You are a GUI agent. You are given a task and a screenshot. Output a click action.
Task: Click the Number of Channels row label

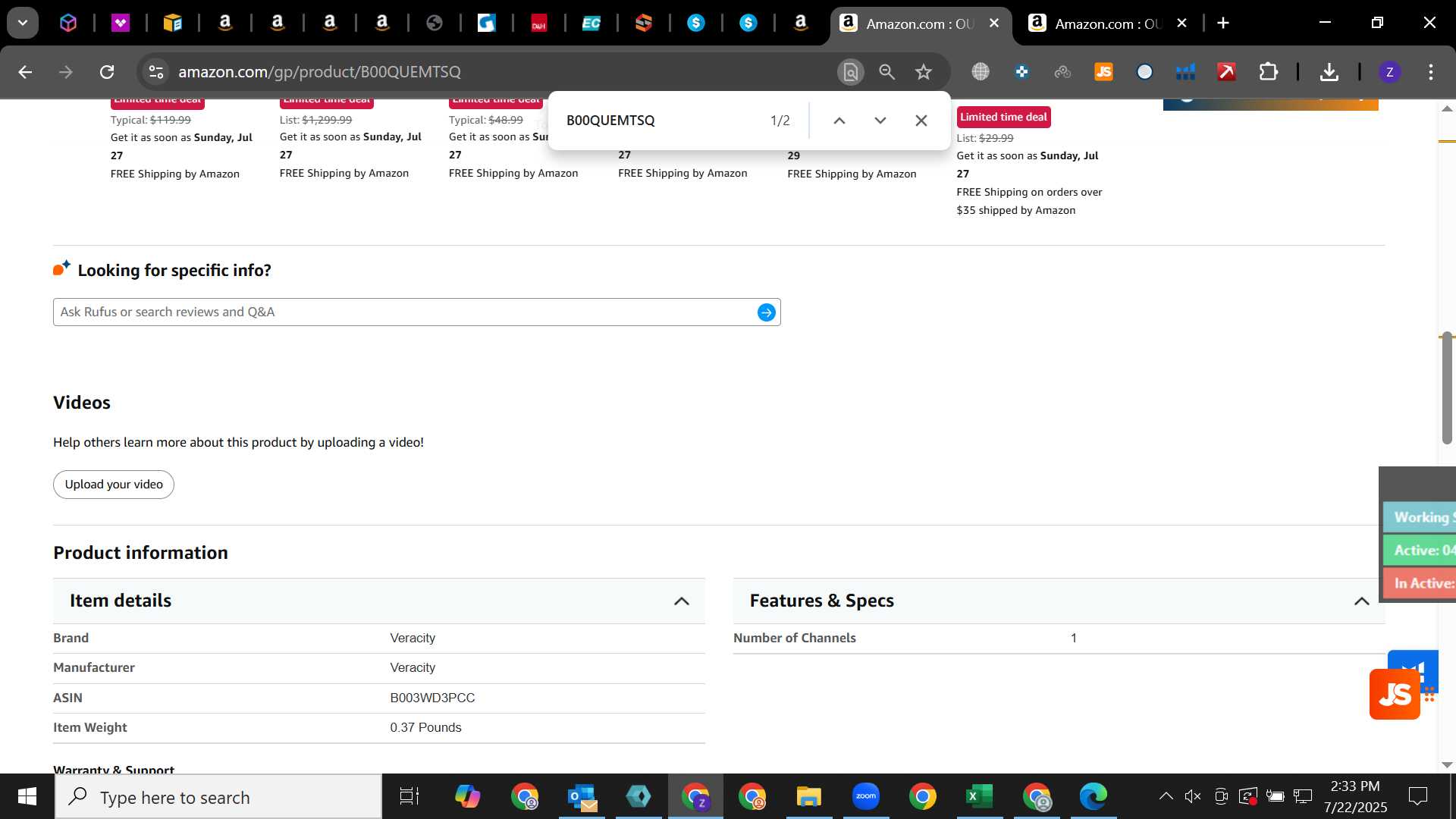(794, 639)
